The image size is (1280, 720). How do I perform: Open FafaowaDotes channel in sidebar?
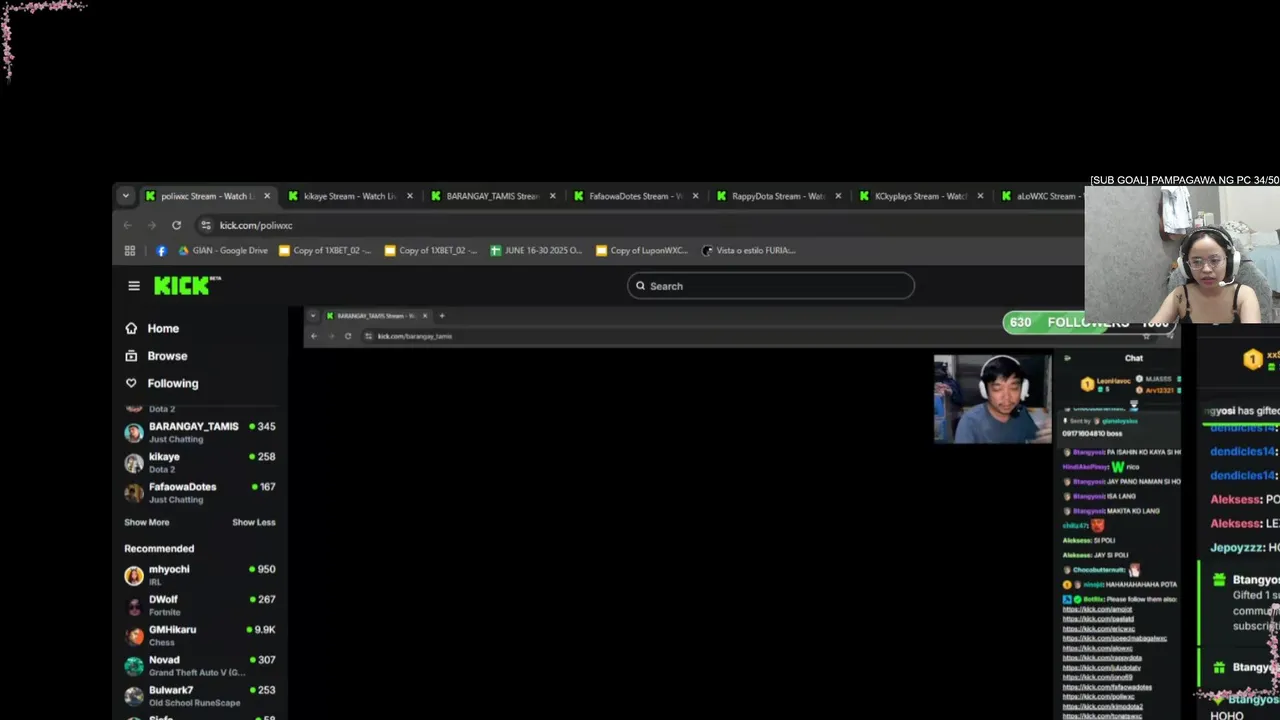point(200,492)
